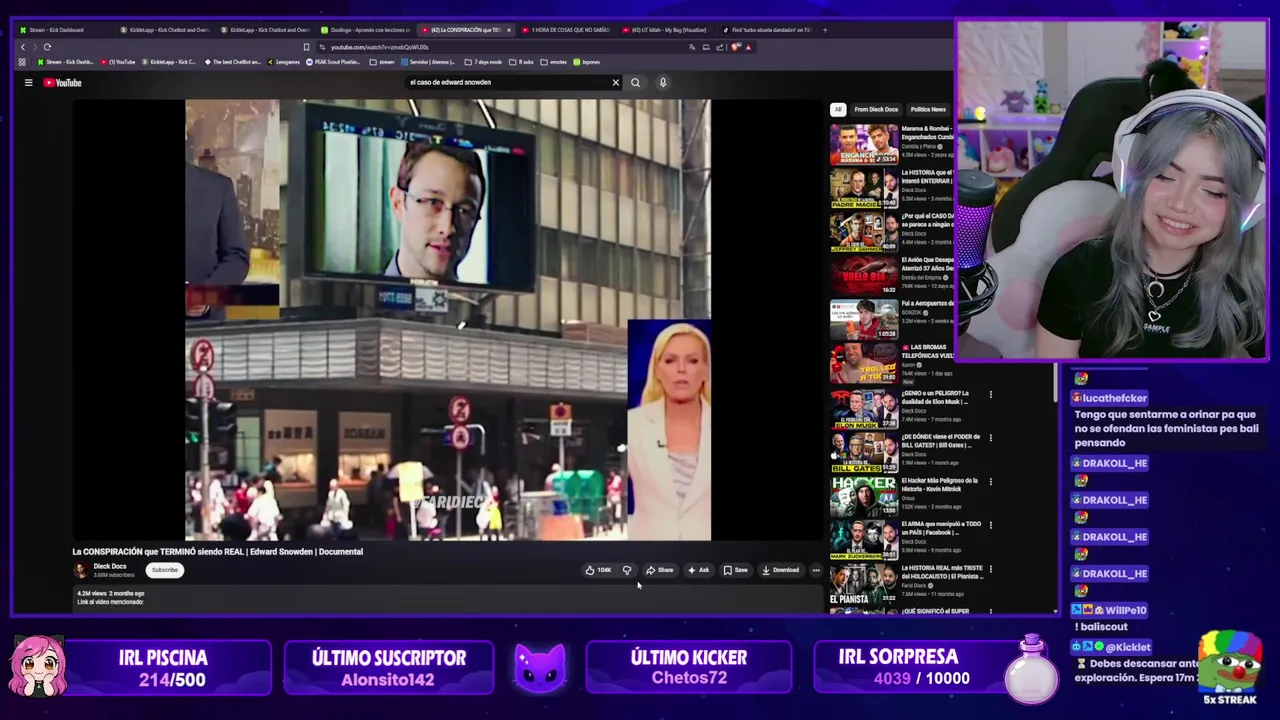Open options menu for the Bill Gates video
This screenshot has width=1280, height=720.
pyautogui.click(x=990, y=439)
